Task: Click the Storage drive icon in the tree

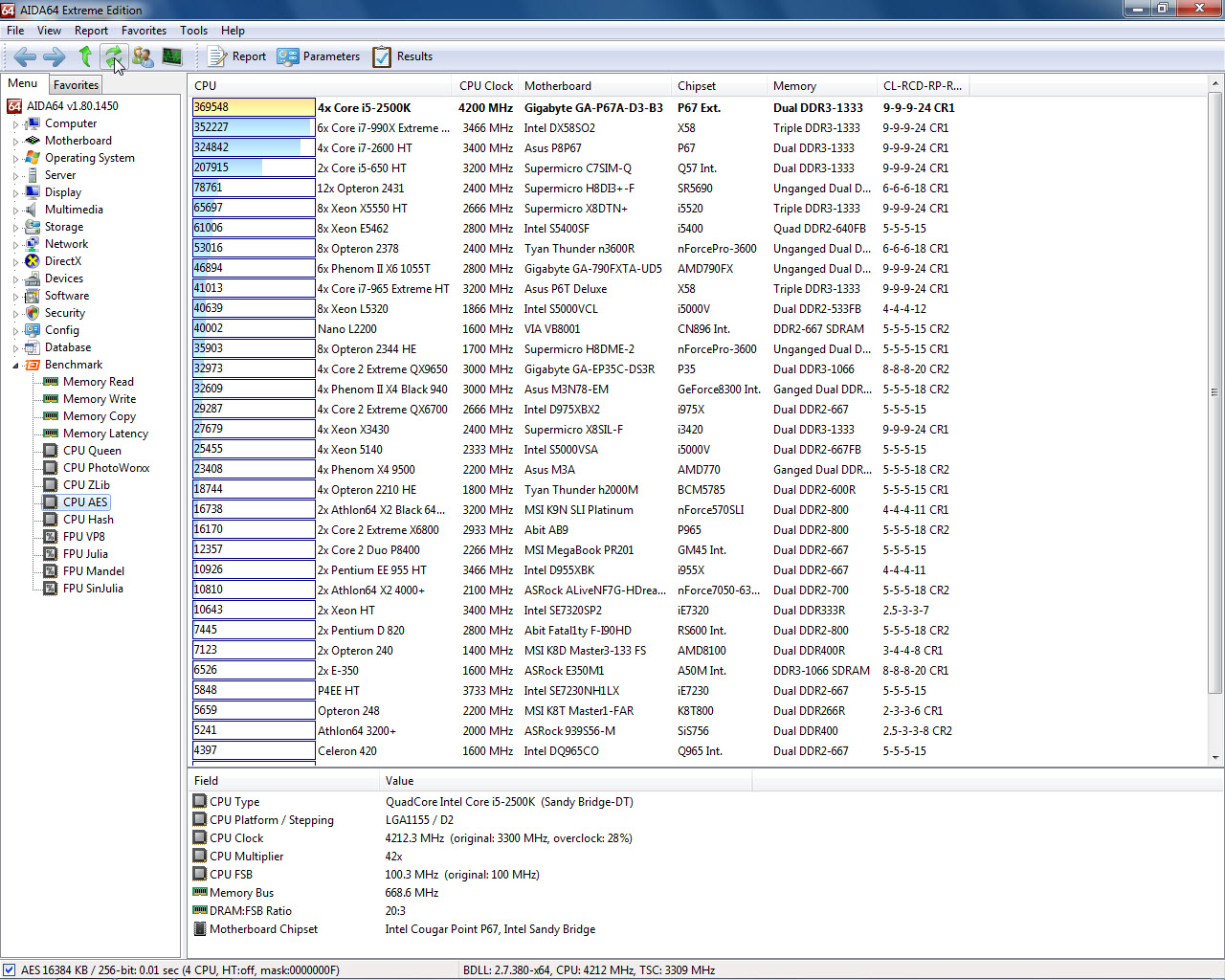Action: click(33, 227)
